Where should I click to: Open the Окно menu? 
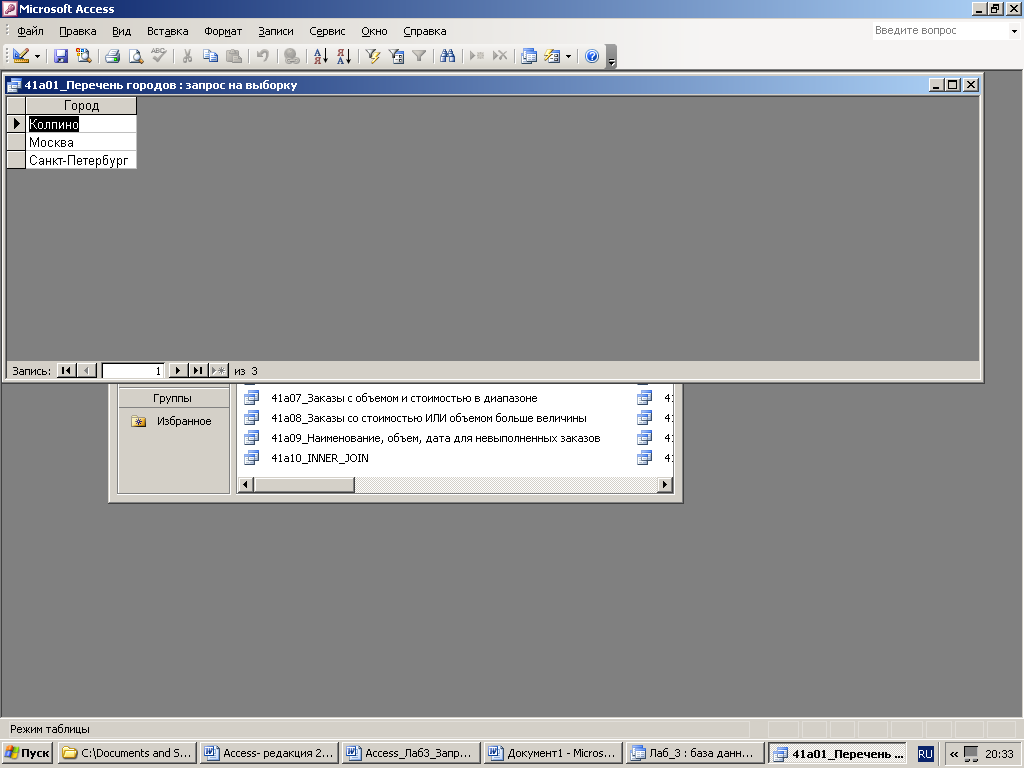pyautogui.click(x=374, y=31)
